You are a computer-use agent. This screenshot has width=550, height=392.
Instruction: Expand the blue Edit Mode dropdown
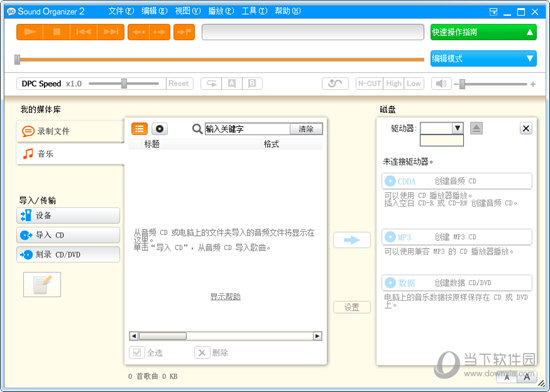[x=483, y=58]
